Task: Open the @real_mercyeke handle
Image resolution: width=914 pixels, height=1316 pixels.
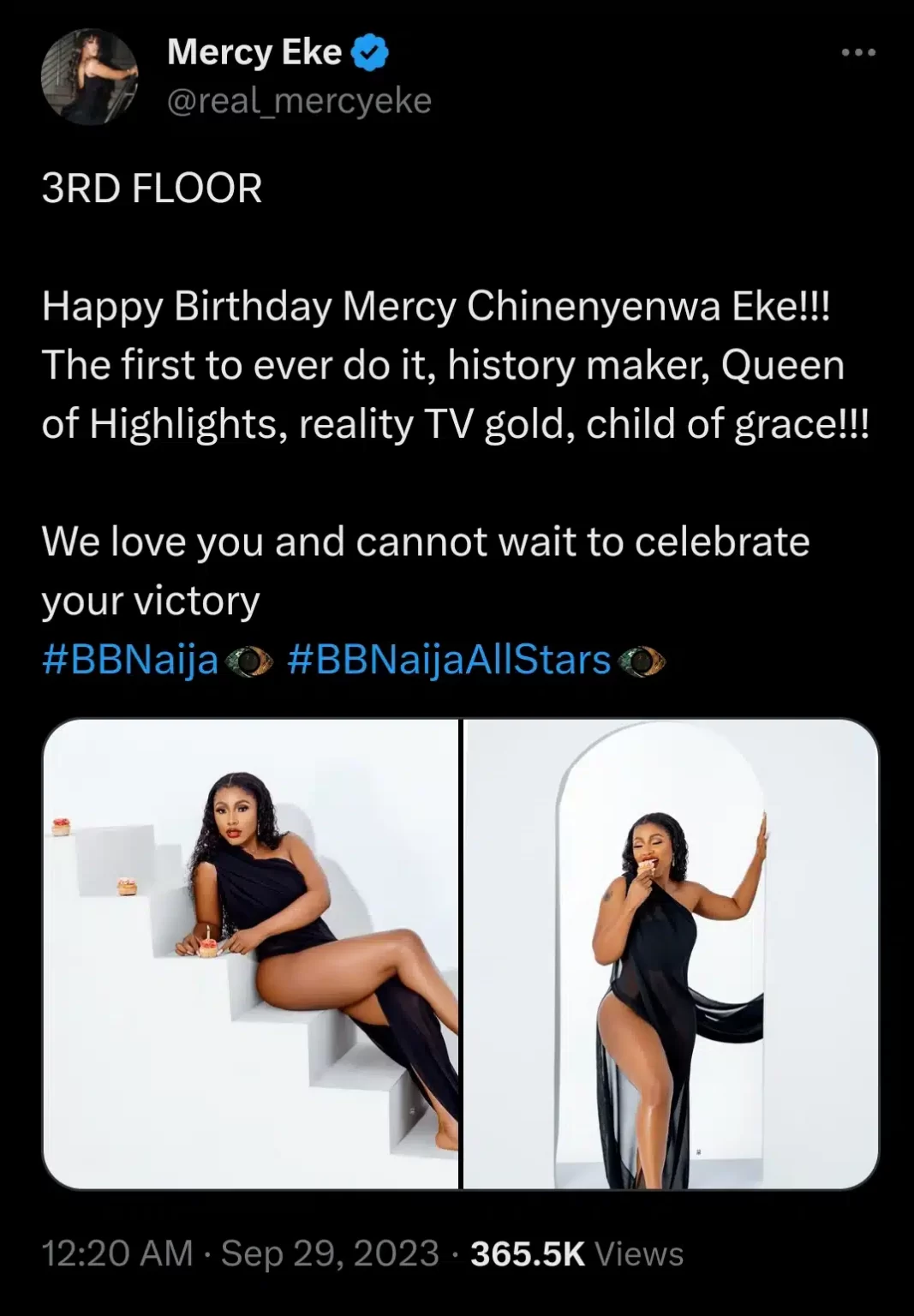Action: pyautogui.click(x=299, y=101)
